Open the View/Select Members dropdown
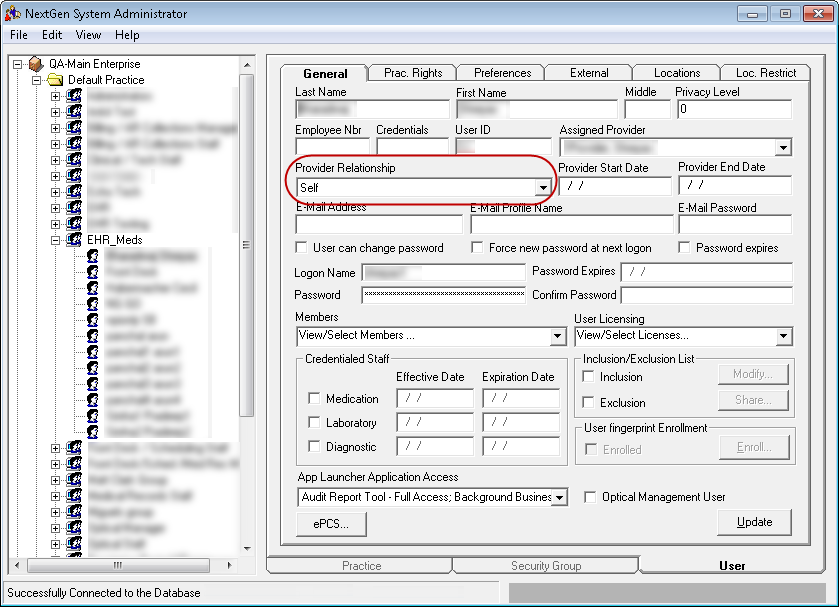 point(558,336)
